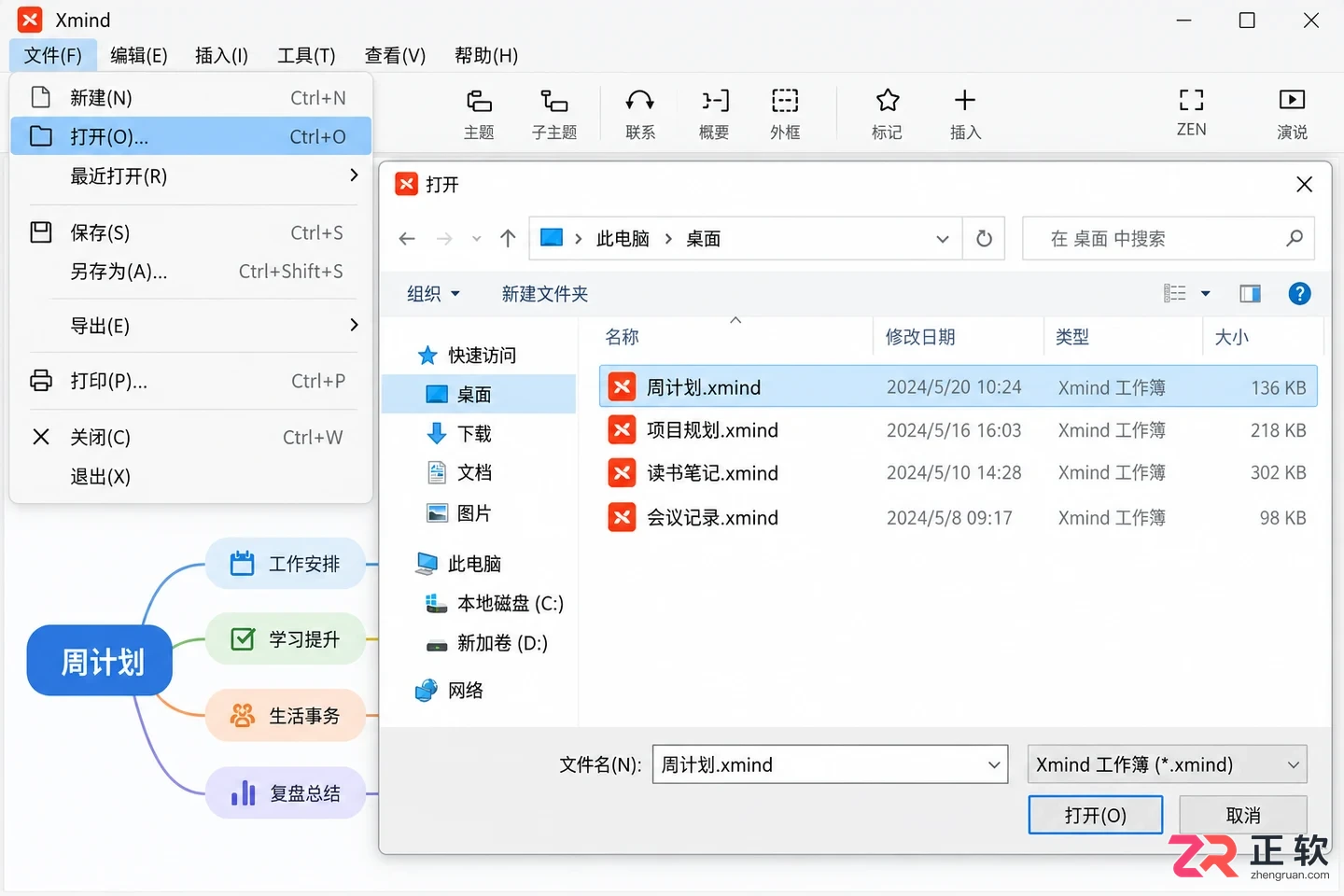This screenshot has height=896, width=1344.
Task: Click the 取消 button
Action: (1243, 815)
